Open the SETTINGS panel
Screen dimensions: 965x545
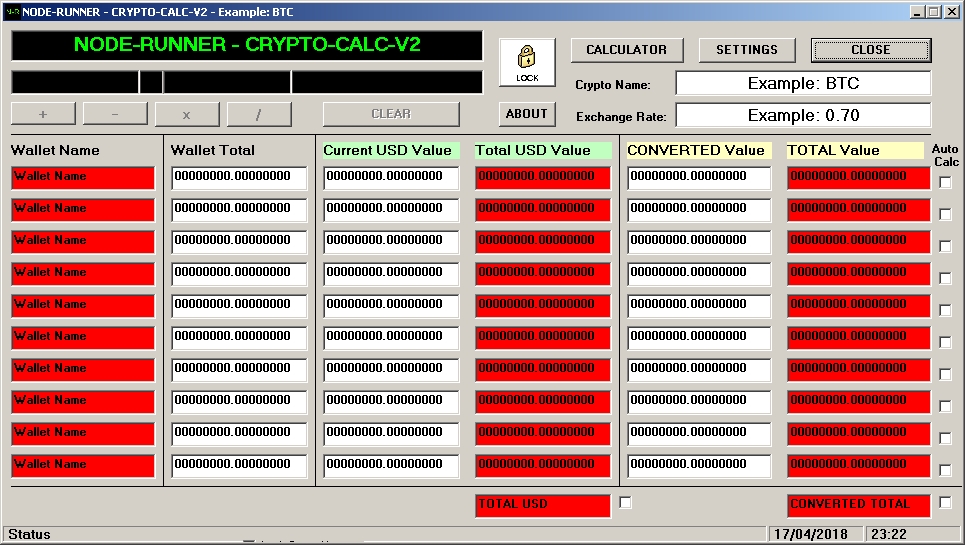pos(747,50)
